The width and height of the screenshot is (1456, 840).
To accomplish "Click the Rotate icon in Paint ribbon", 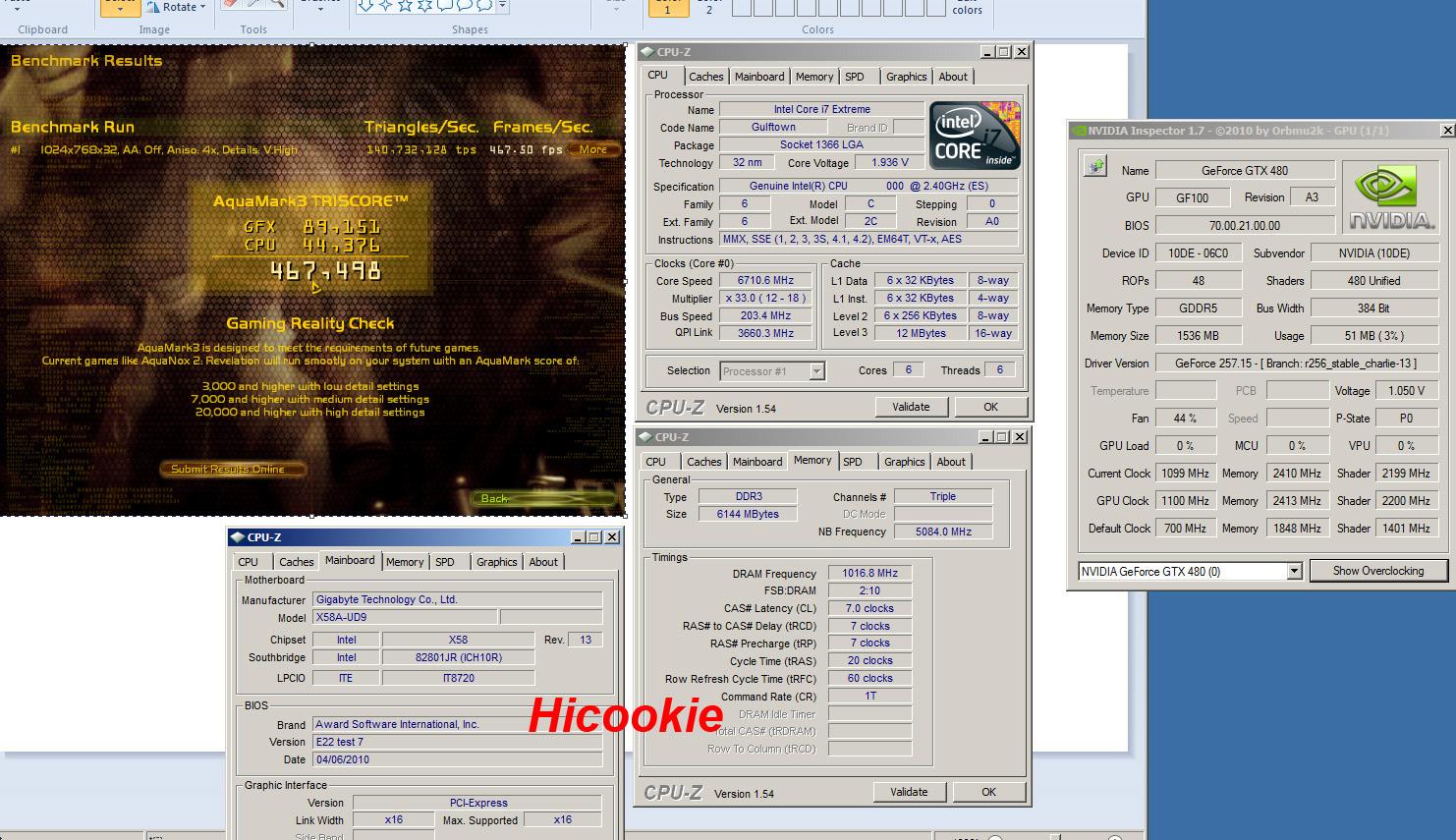I will coord(153,6).
